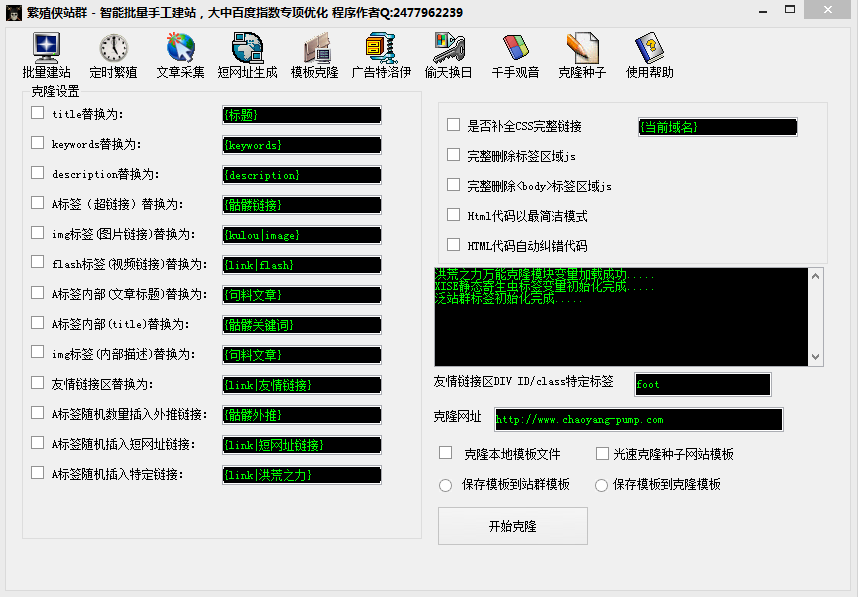858x597 pixels.
Task: Enable keywords替换为 checkbox
Action: pyautogui.click(x=38, y=143)
